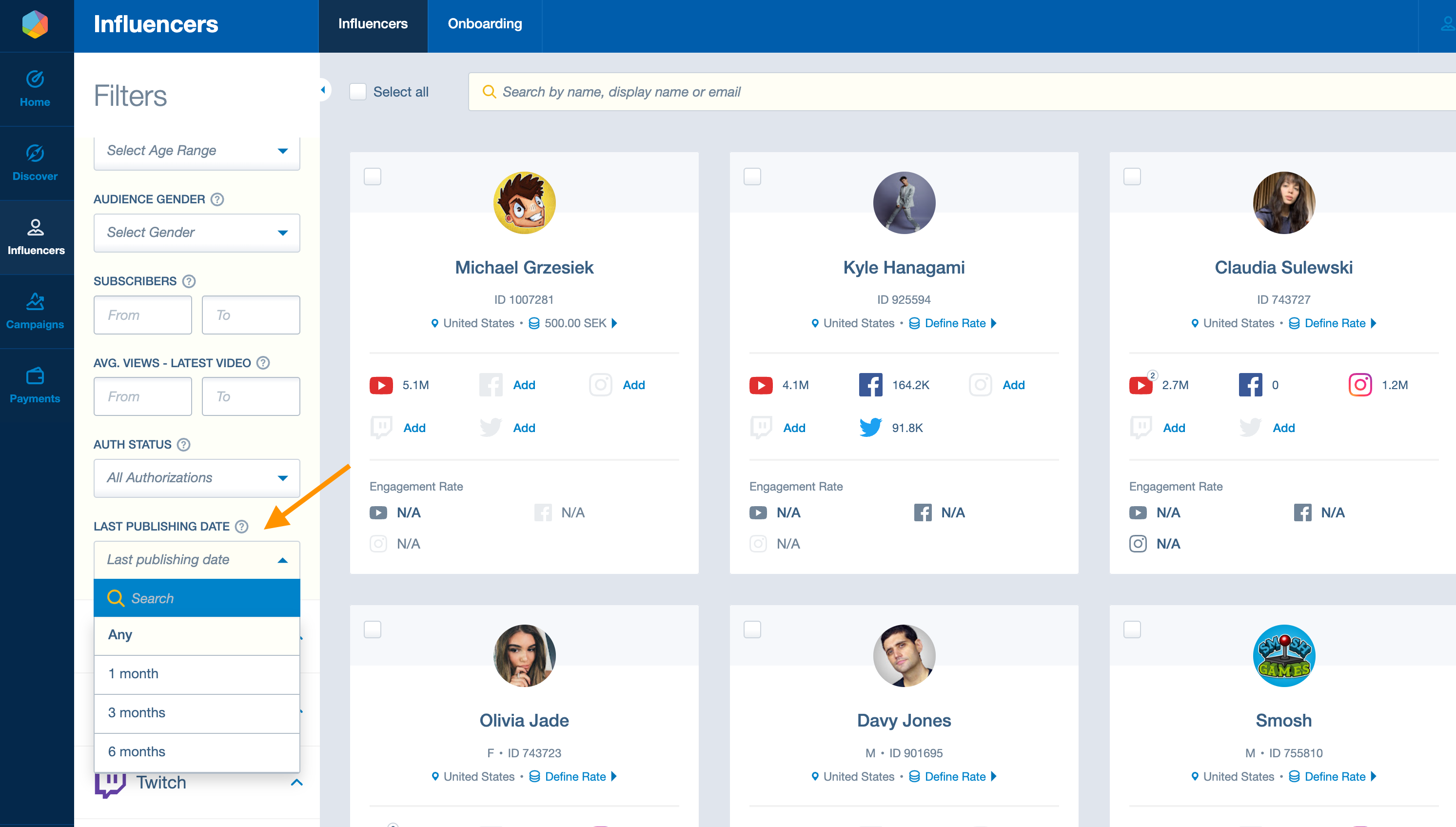The width and height of the screenshot is (1456, 827).
Task: Choose 1 month publishing date option
Action: (x=197, y=674)
